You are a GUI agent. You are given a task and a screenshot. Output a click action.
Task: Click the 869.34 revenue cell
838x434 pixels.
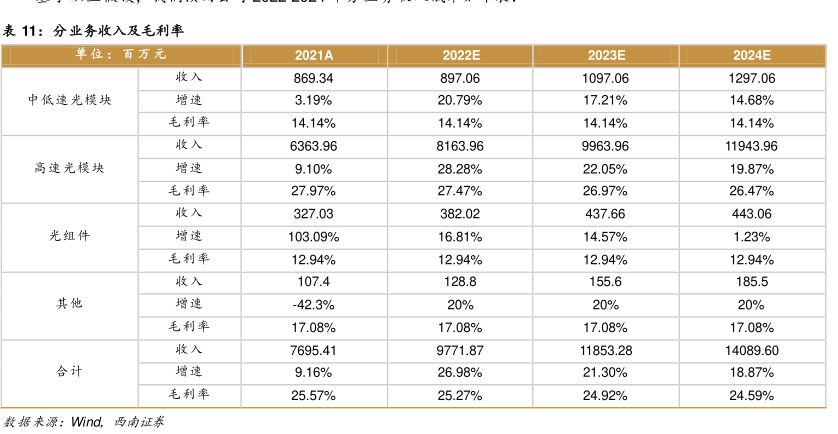pos(313,78)
